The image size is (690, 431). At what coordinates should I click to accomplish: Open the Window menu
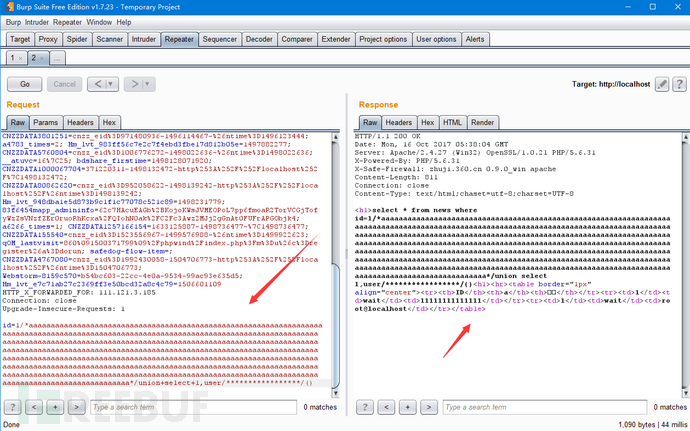click(99, 22)
